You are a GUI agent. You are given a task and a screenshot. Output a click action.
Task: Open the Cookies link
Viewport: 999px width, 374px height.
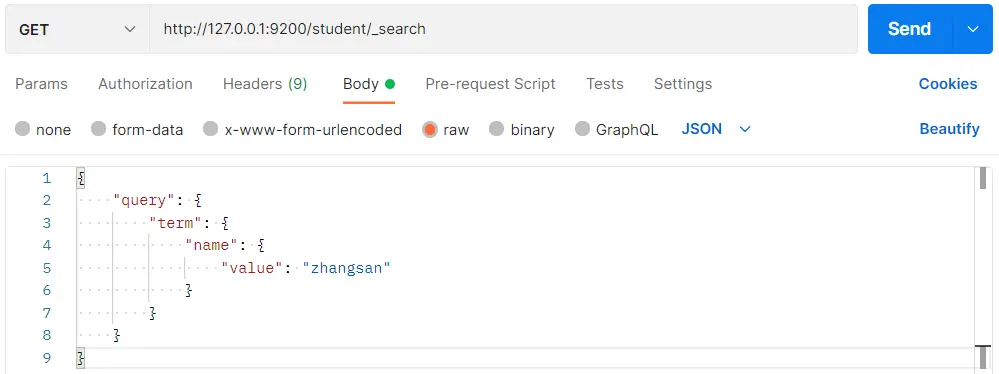click(948, 84)
